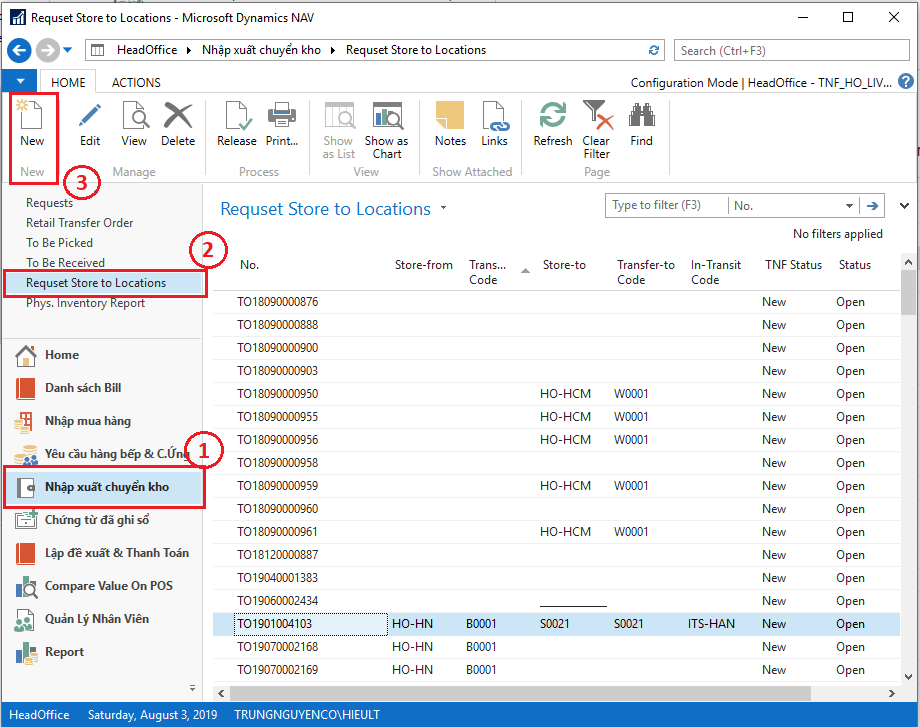This screenshot has width=920, height=727.
Task: Open Phys. Inventory Report list
Action: tap(85, 303)
